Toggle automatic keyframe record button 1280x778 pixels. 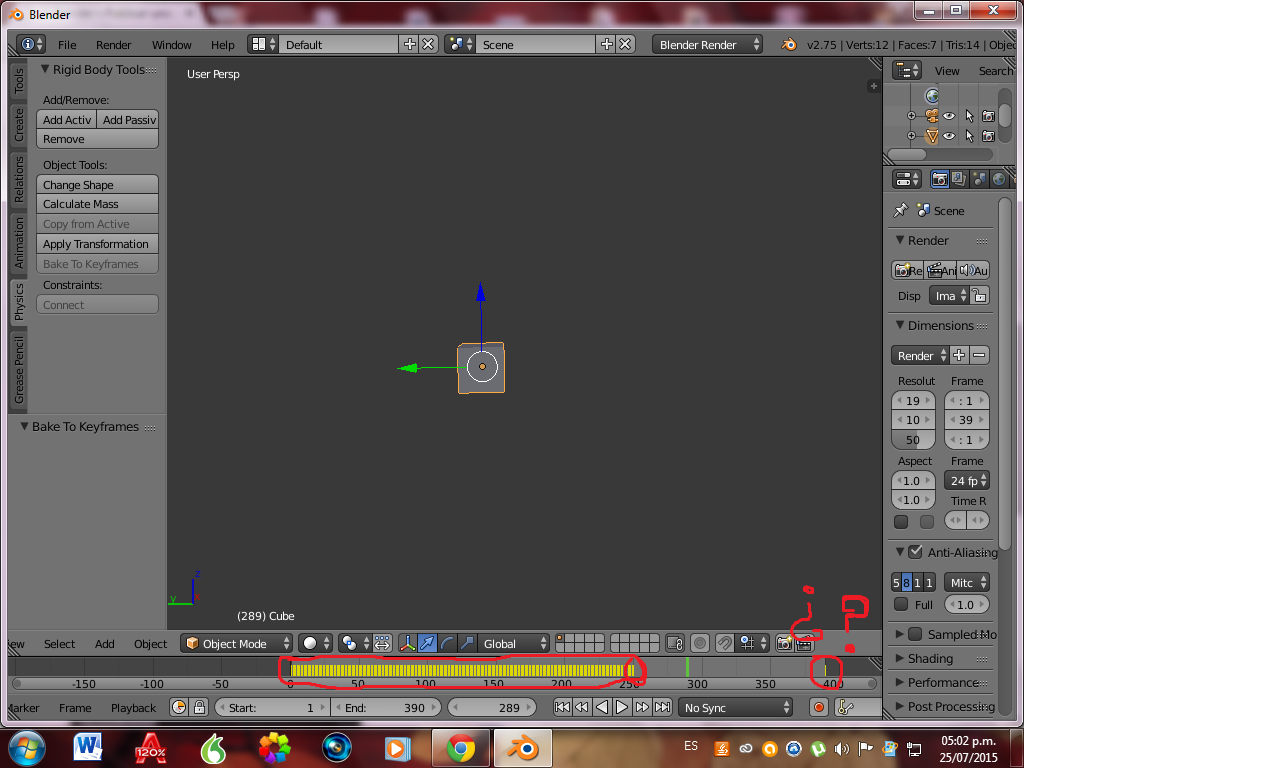click(x=819, y=707)
